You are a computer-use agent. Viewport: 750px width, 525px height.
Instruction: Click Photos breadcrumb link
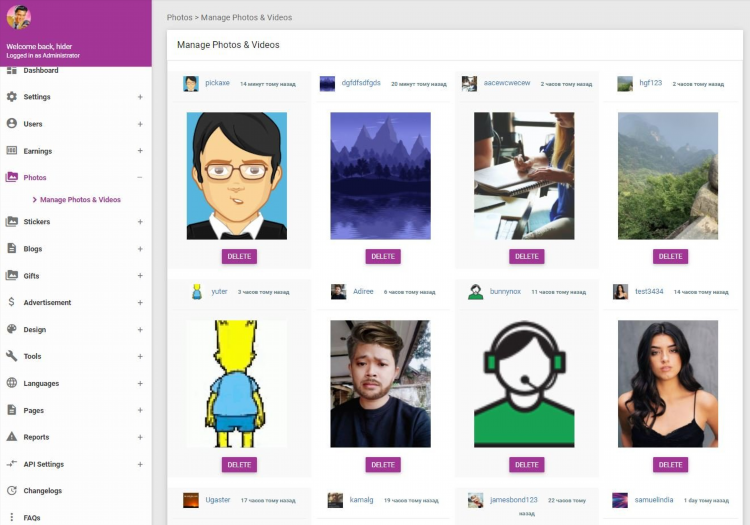click(179, 17)
